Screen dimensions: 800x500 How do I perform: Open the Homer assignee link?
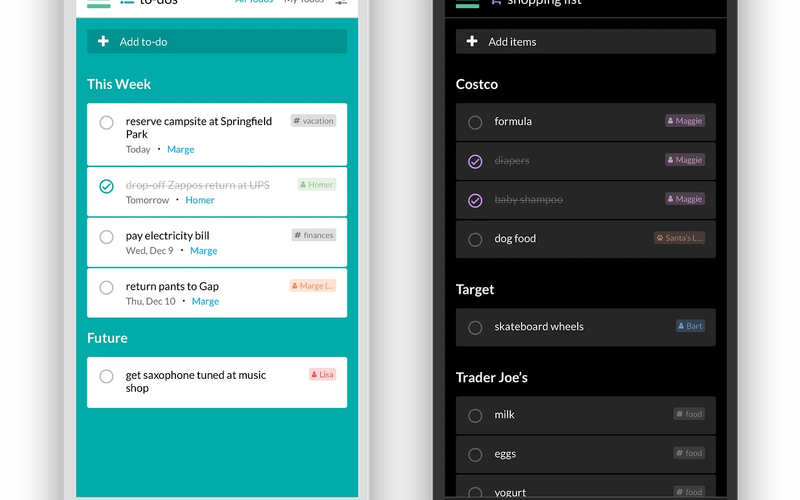pyautogui.click(x=199, y=200)
